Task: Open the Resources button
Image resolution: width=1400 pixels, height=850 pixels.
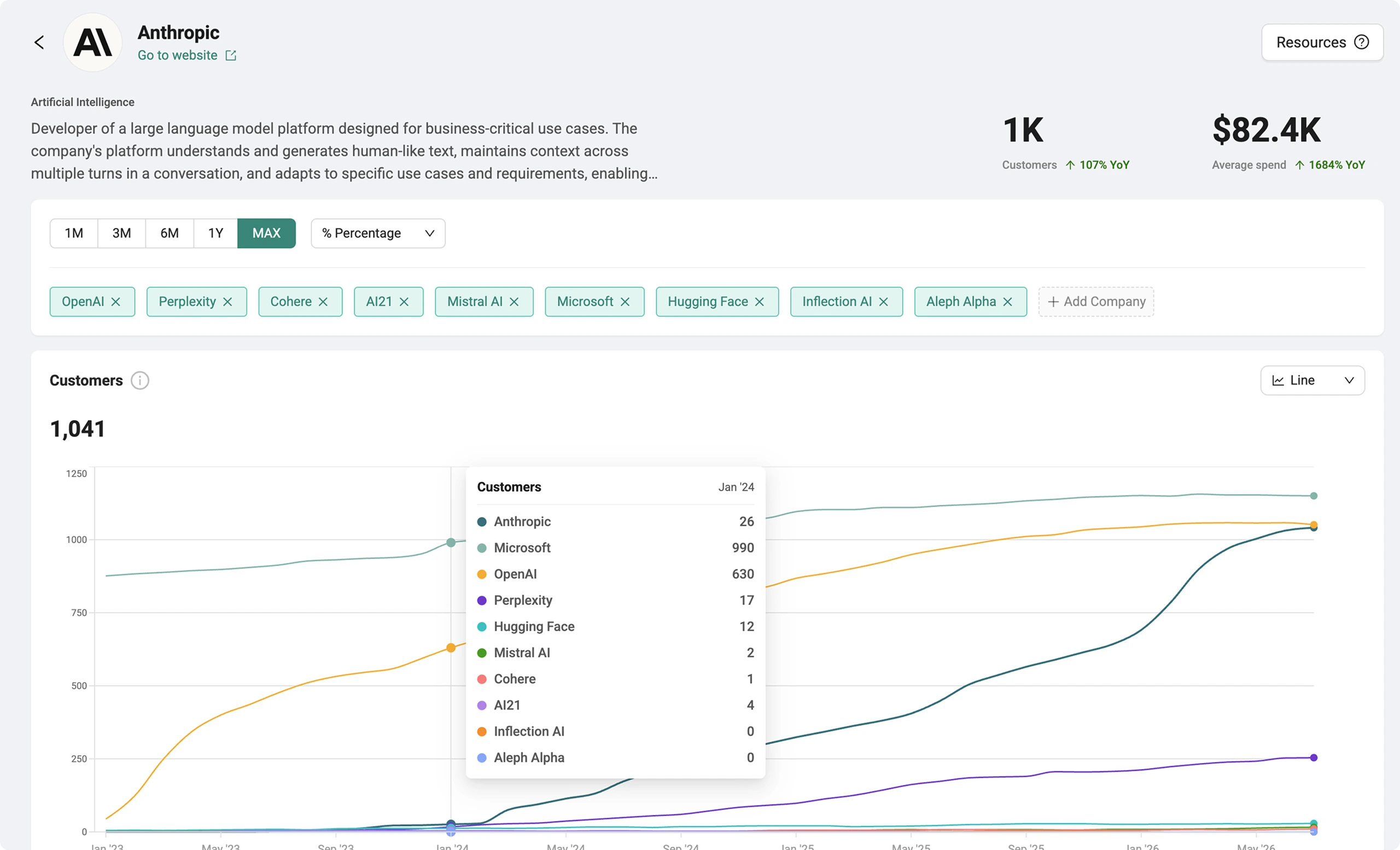Action: coord(1322,42)
